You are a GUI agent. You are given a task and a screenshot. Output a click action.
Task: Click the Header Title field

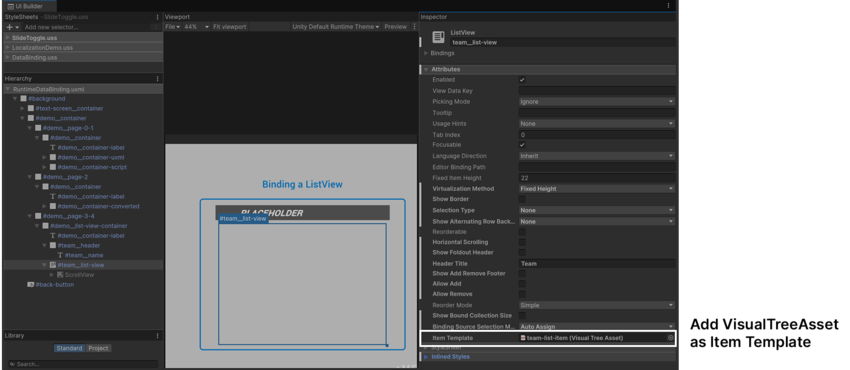coord(597,263)
